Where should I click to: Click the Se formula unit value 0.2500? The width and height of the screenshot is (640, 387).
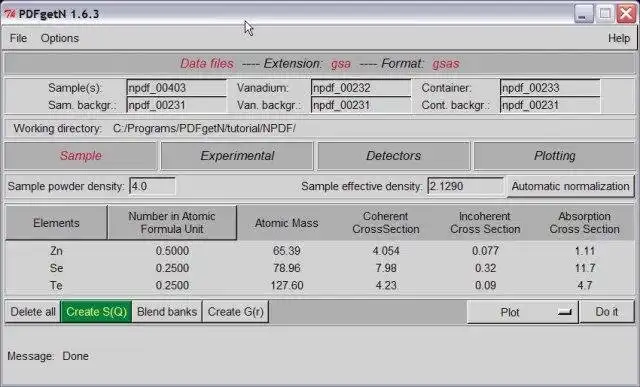[172, 268]
